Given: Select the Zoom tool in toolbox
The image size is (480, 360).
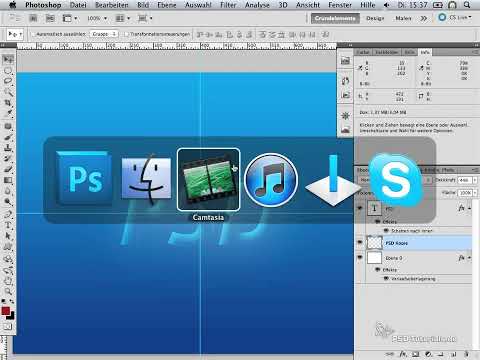Looking at the screenshot, I should click(x=8, y=292).
